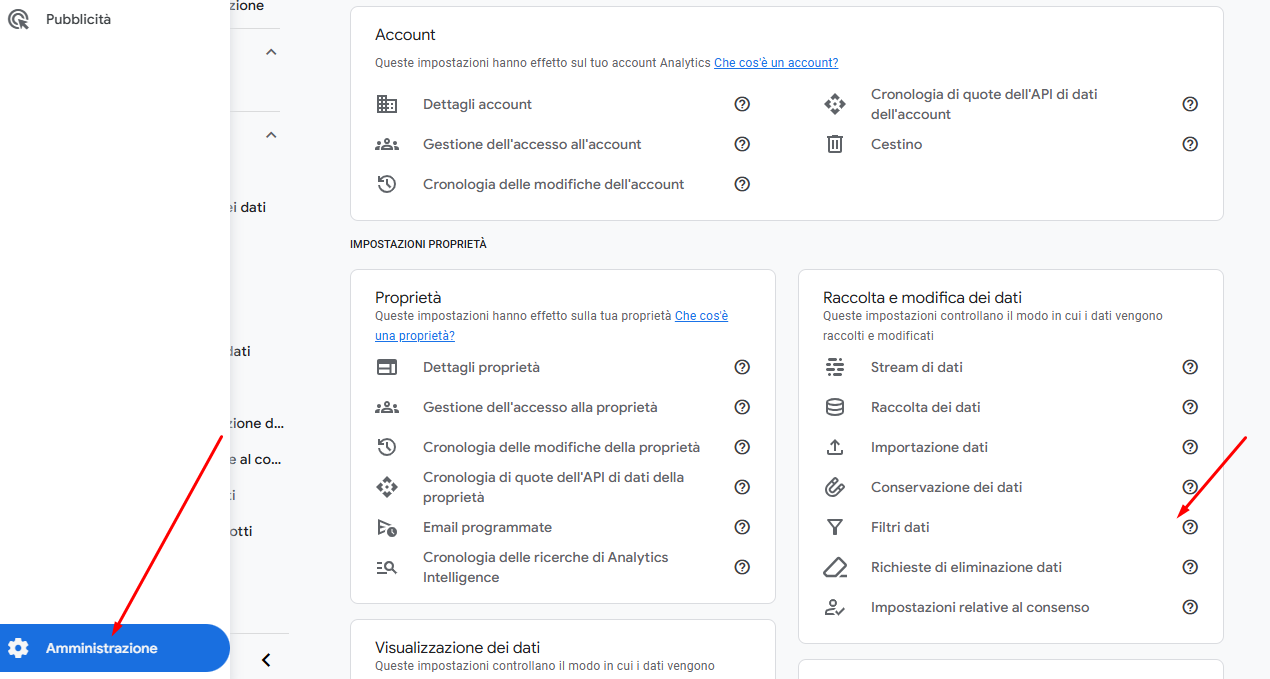
Task: Click help icon for Gestione dell'accesso alla proprietà
Action: click(742, 407)
